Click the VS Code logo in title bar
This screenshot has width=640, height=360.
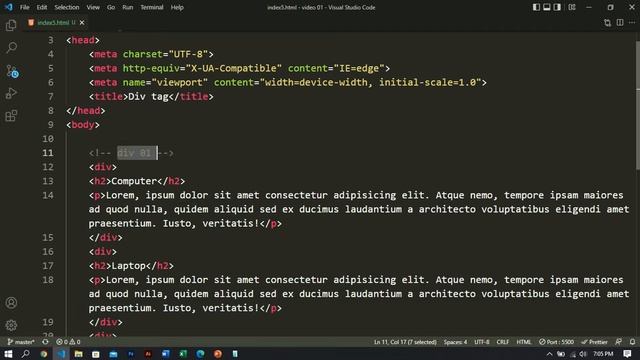9,7
